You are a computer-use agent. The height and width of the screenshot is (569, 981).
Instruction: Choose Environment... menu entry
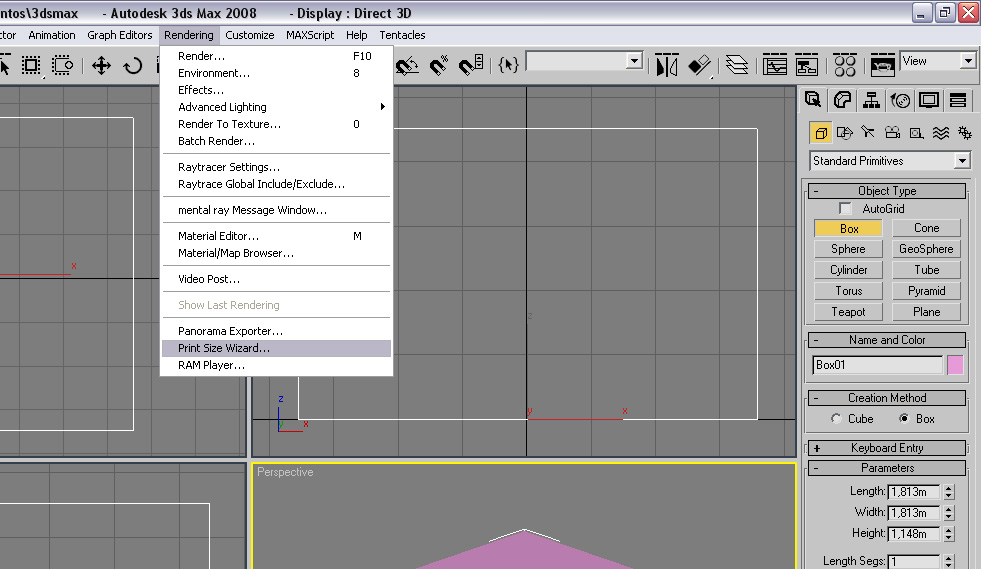(x=276, y=73)
